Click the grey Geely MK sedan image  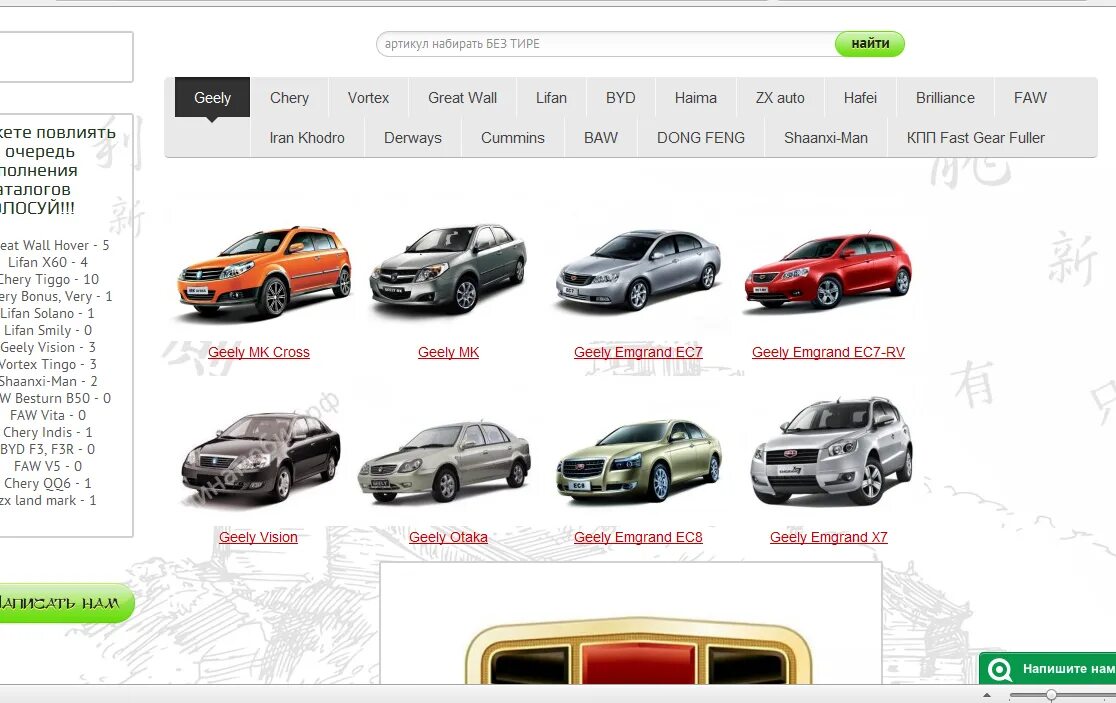[448, 268]
